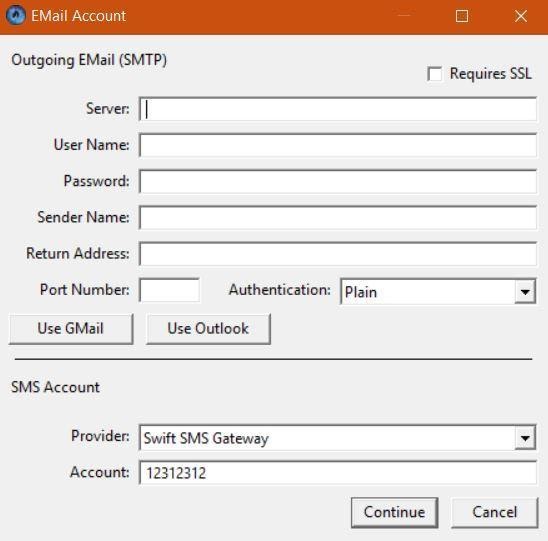548x541 pixels.
Task: Confirm with the Continue button
Action: pyautogui.click(x=394, y=512)
